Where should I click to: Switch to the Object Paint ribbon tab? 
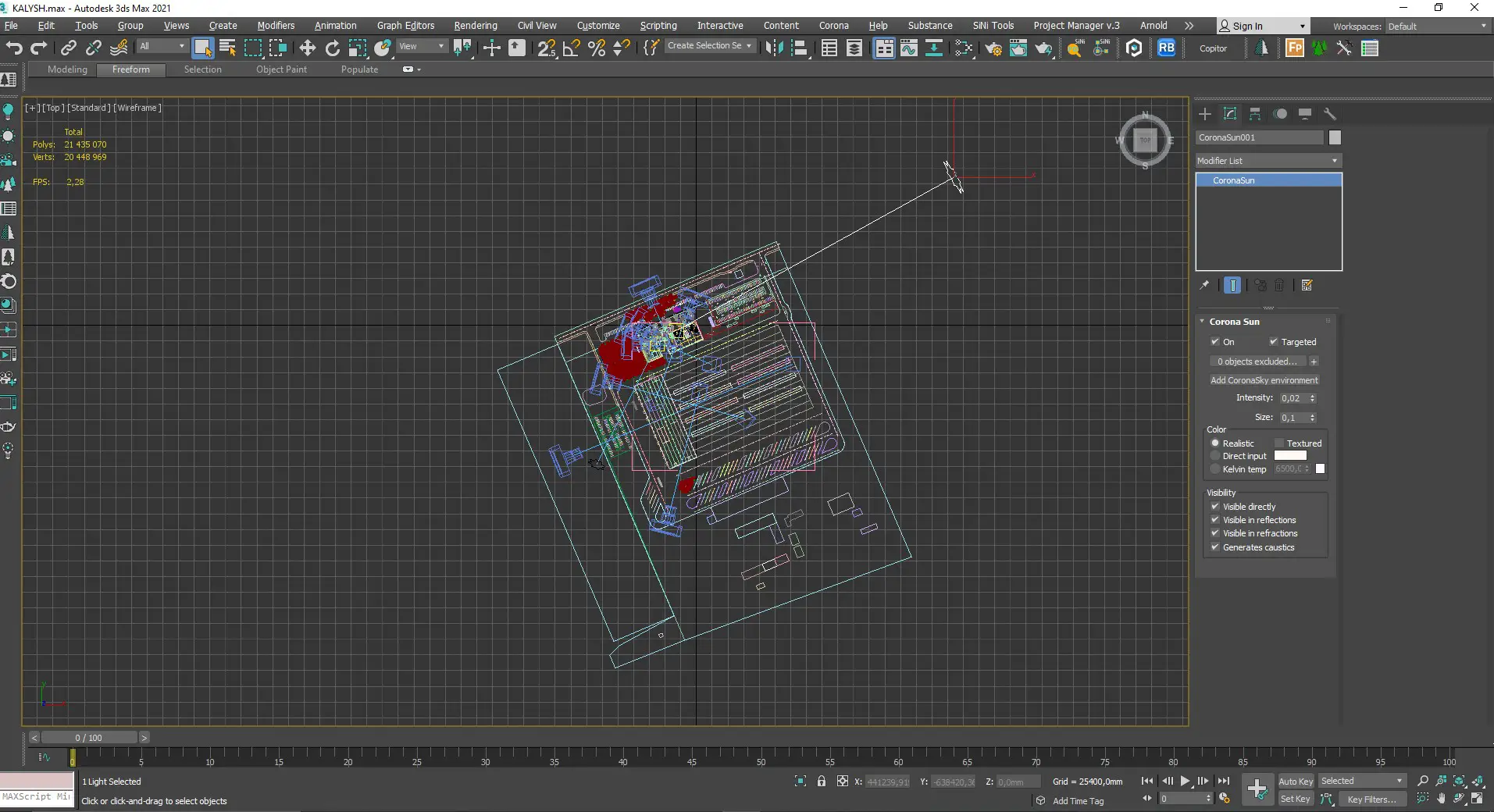click(281, 69)
